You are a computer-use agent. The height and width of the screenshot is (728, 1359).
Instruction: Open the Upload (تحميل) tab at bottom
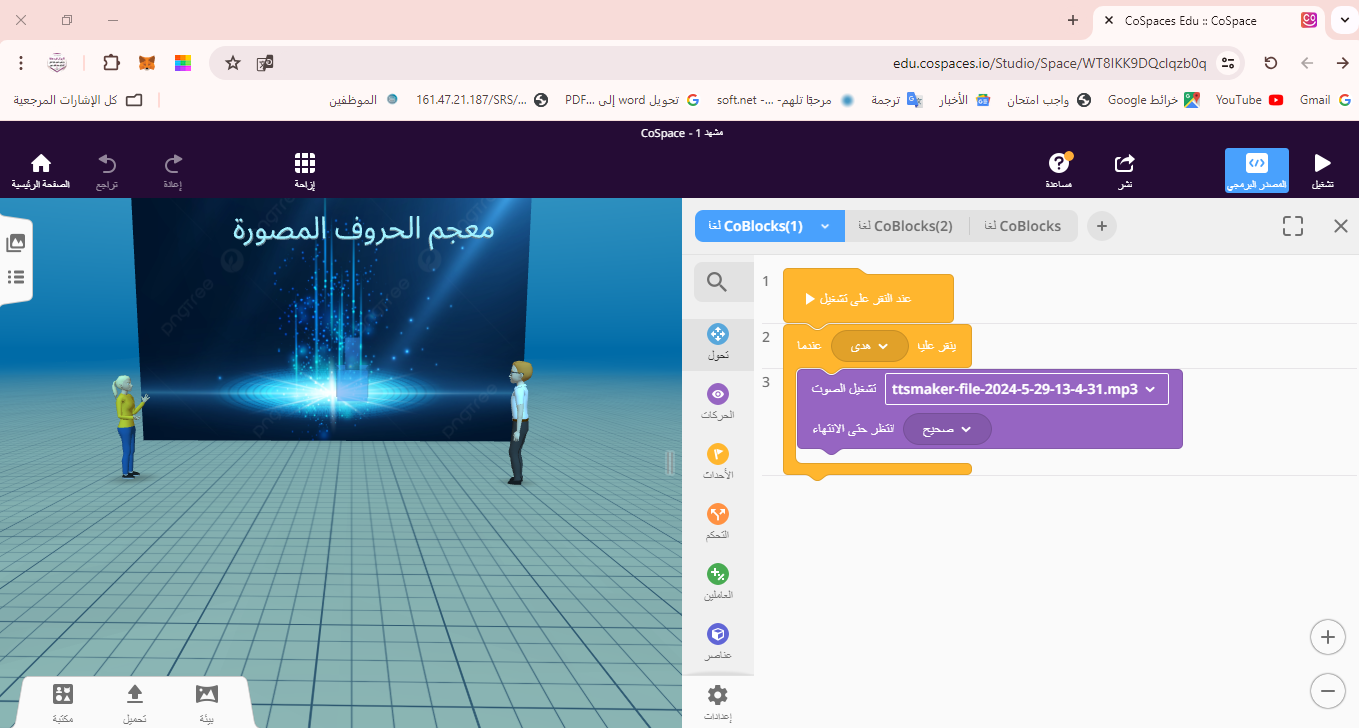click(x=135, y=704)
